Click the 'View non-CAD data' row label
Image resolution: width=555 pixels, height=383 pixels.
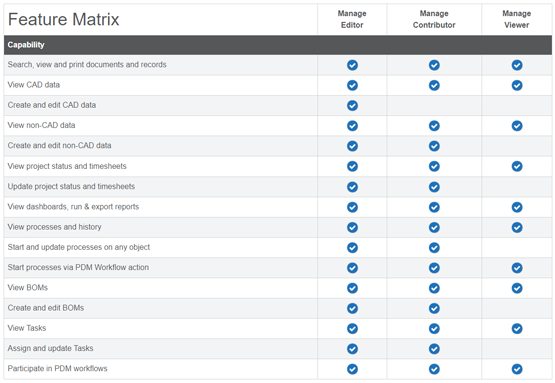pos(41,125)
